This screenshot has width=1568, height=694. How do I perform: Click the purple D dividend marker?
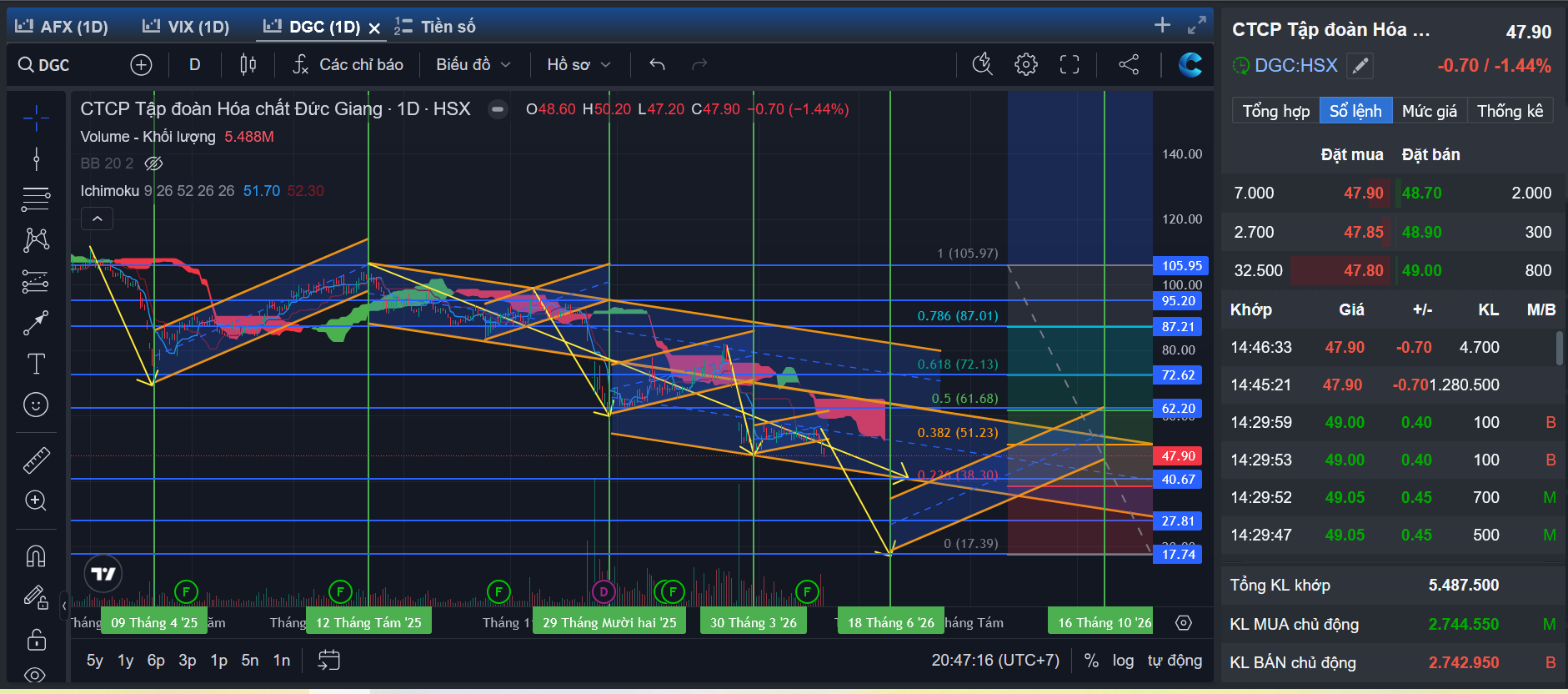(x=604, y=592)
